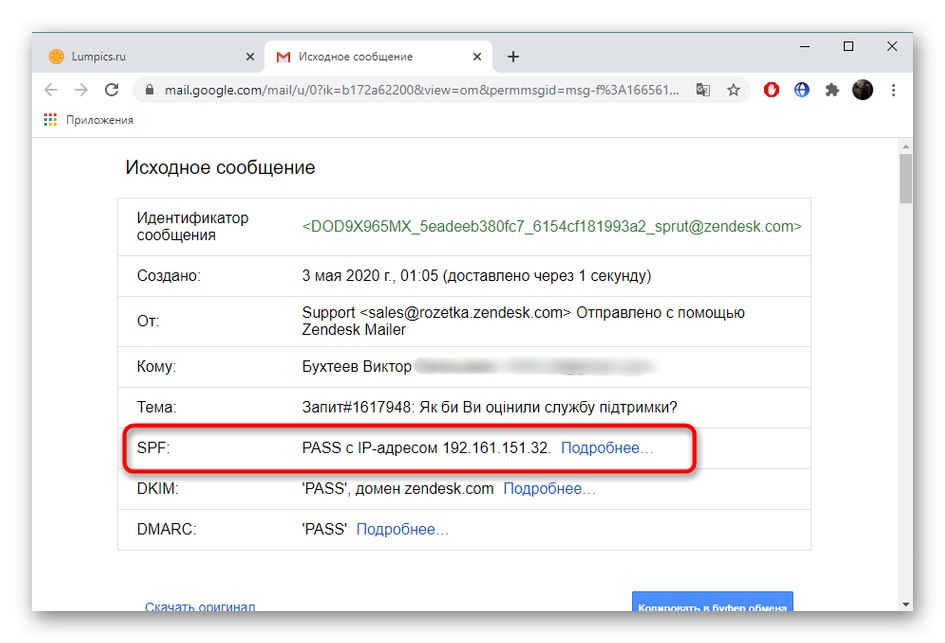Click the blue globe extension icon
The height and width of the screenshot is (643, 945).
pos(801,90)
